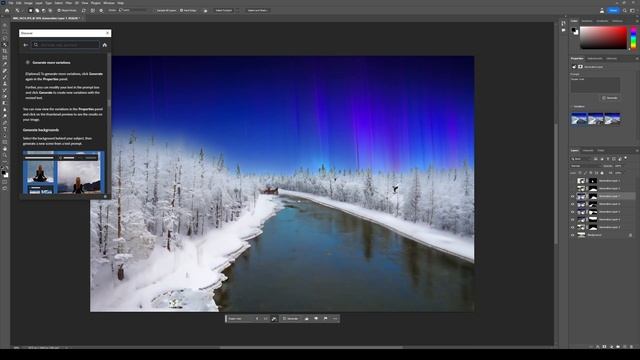Open more options in contextual task bar
Image resolution: width=640 pixels, height=360 pixels.
click(x=335, y=318)
